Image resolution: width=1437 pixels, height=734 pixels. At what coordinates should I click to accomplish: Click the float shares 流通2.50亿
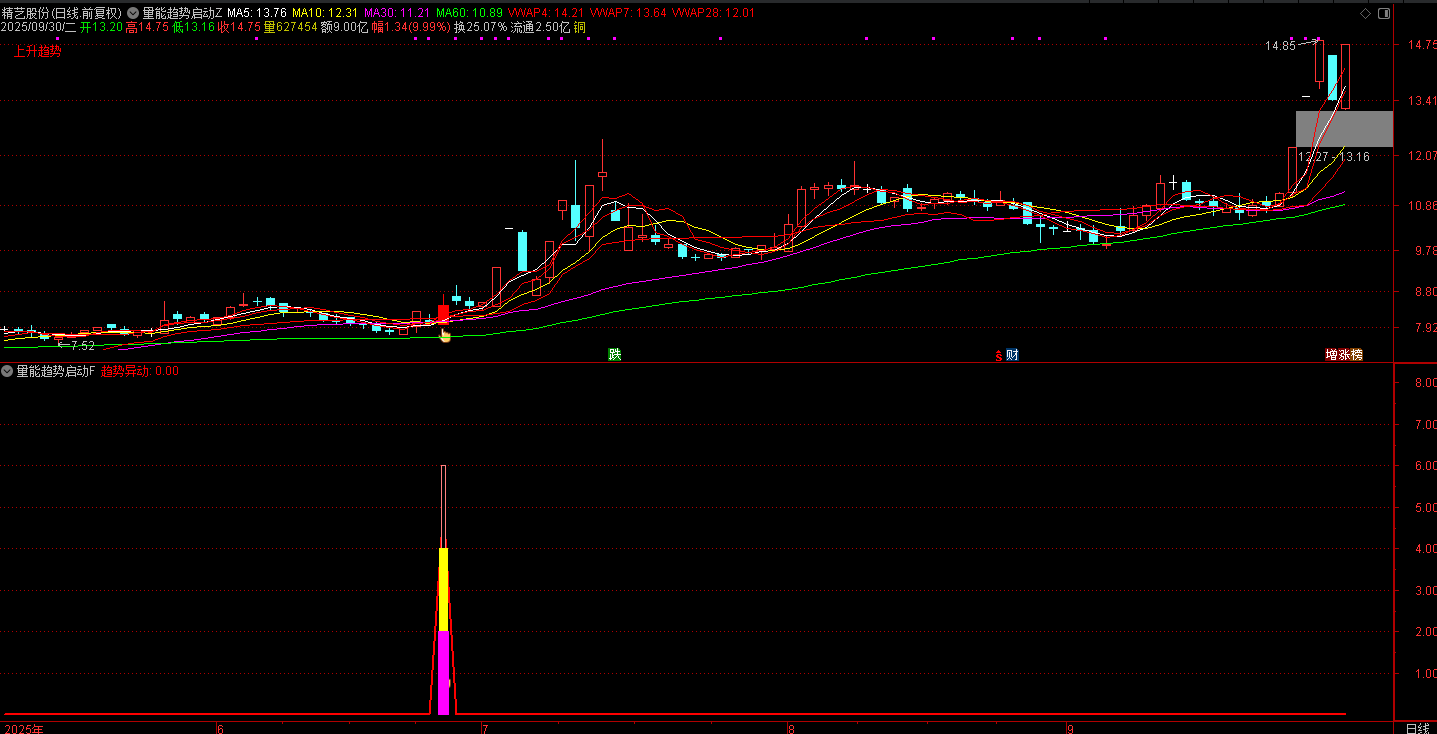click(x=541, y=28)
